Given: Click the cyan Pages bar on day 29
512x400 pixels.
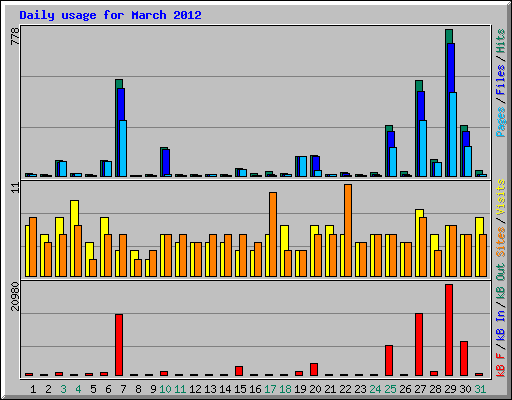Looking at the screenshot, I should coord(453,134).
